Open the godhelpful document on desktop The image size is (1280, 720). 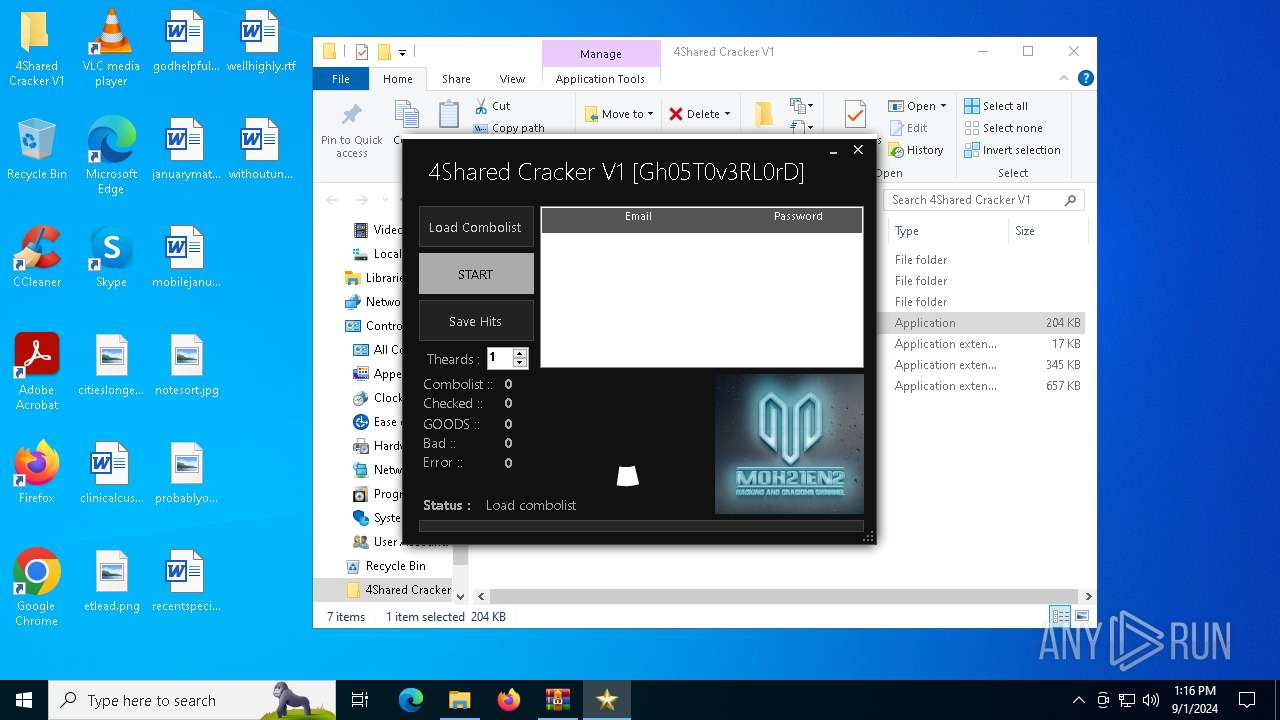tap(185, 42)
